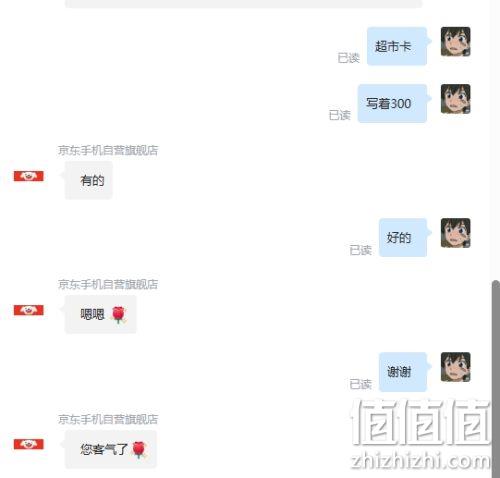The height and width of the screenshot is (478, 500).
Task: Select the 写着300 message bubble
Action: 392,103
